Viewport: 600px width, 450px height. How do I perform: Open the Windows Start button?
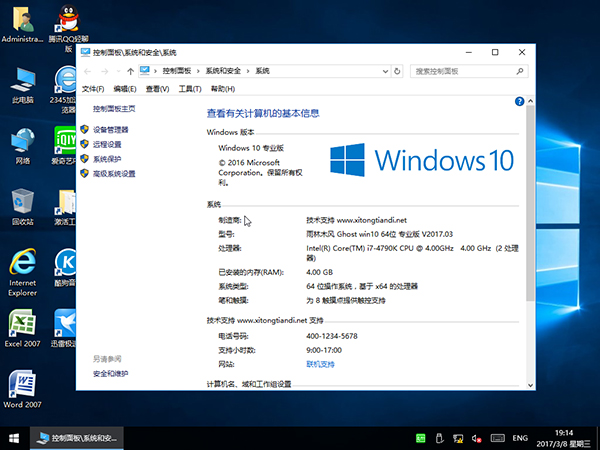pos(14,438)
